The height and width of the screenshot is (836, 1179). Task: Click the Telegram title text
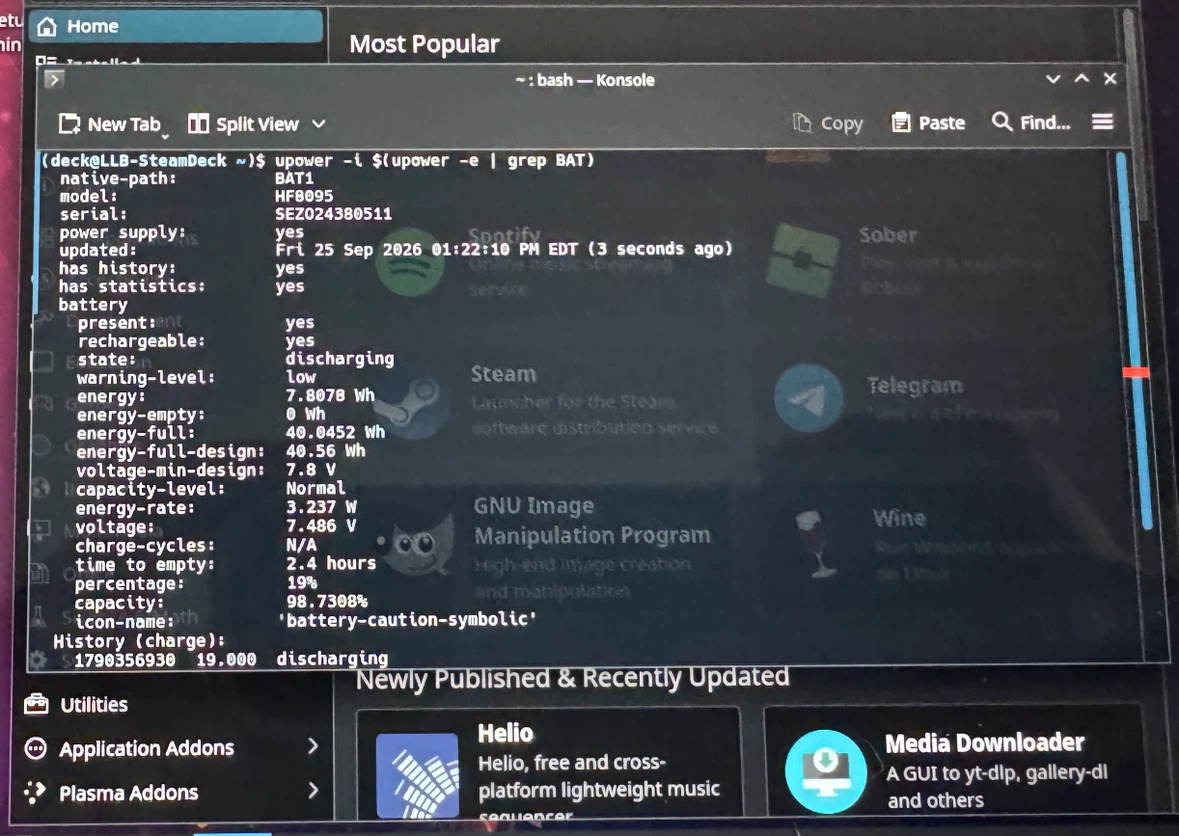pos(914,386)
